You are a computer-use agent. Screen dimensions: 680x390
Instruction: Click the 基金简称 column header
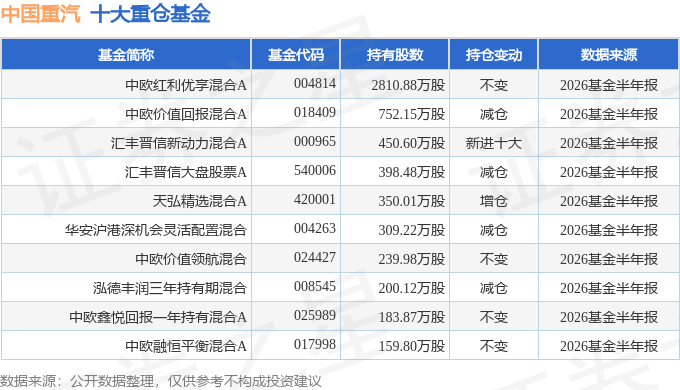pyautogui.click(x=126, y=55)
